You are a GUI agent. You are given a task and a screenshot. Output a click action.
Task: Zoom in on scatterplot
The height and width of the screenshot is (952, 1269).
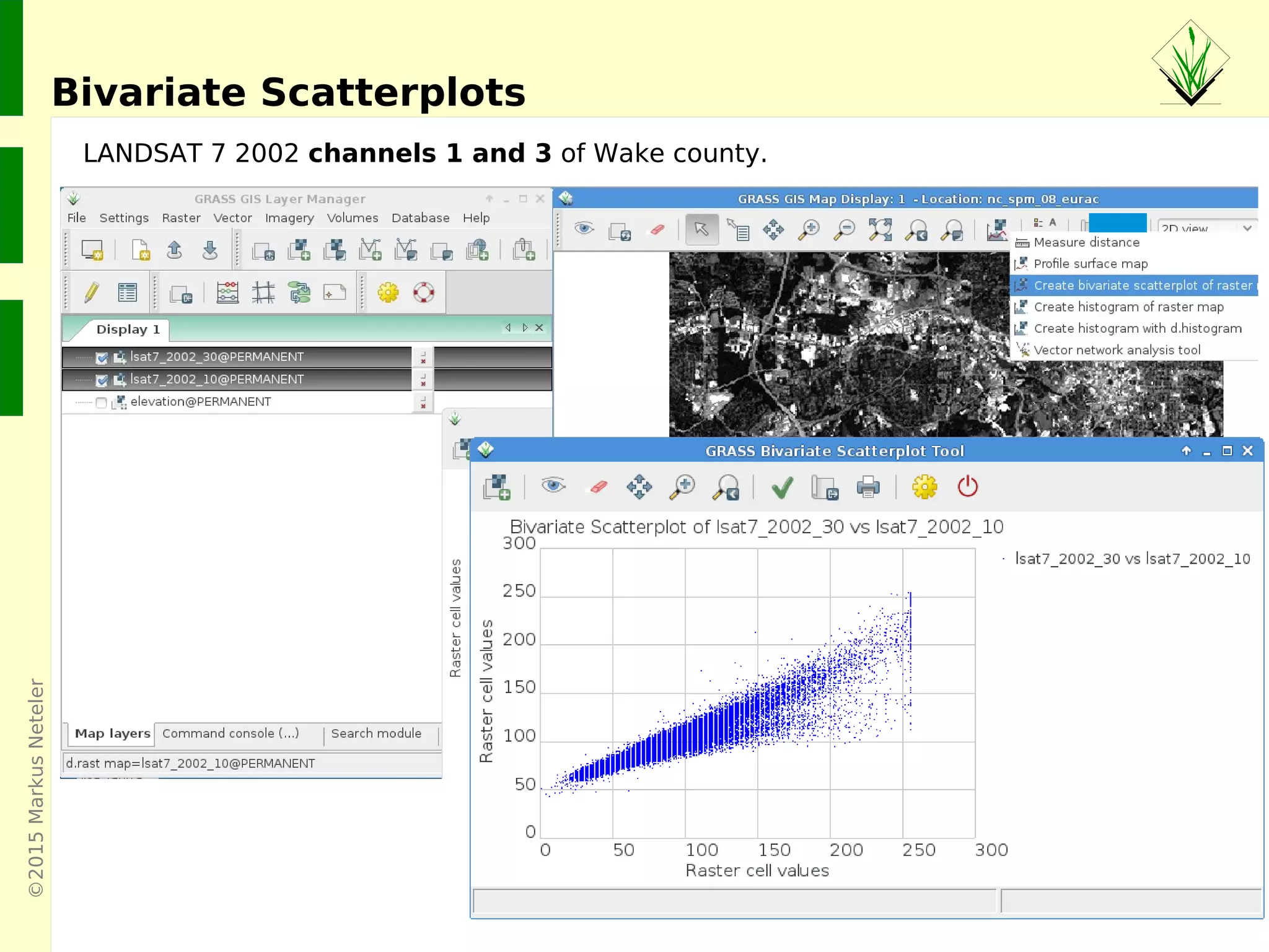682,487
